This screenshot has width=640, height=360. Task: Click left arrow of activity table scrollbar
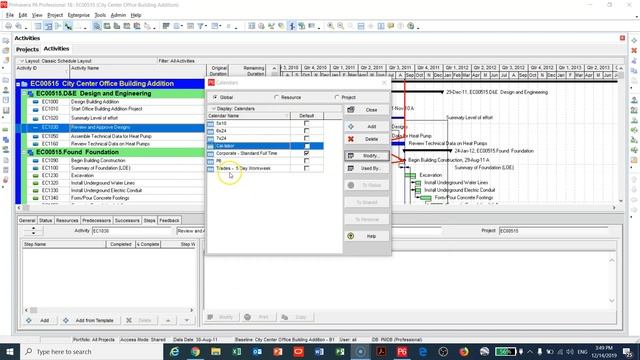19,208
